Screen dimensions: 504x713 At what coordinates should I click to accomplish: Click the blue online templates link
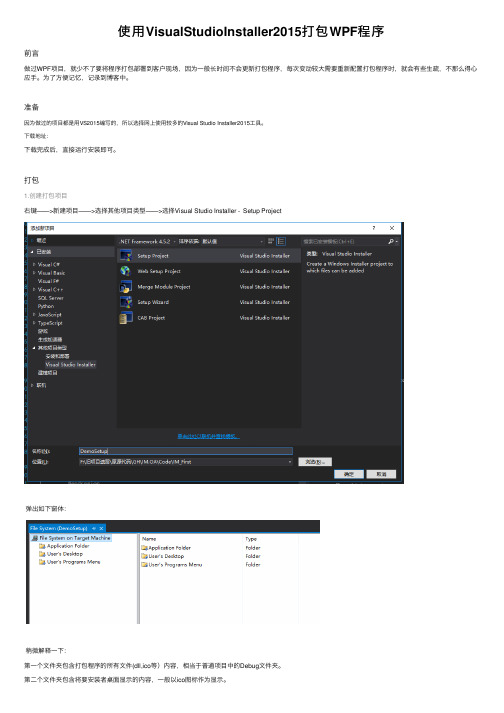point(208,436)
